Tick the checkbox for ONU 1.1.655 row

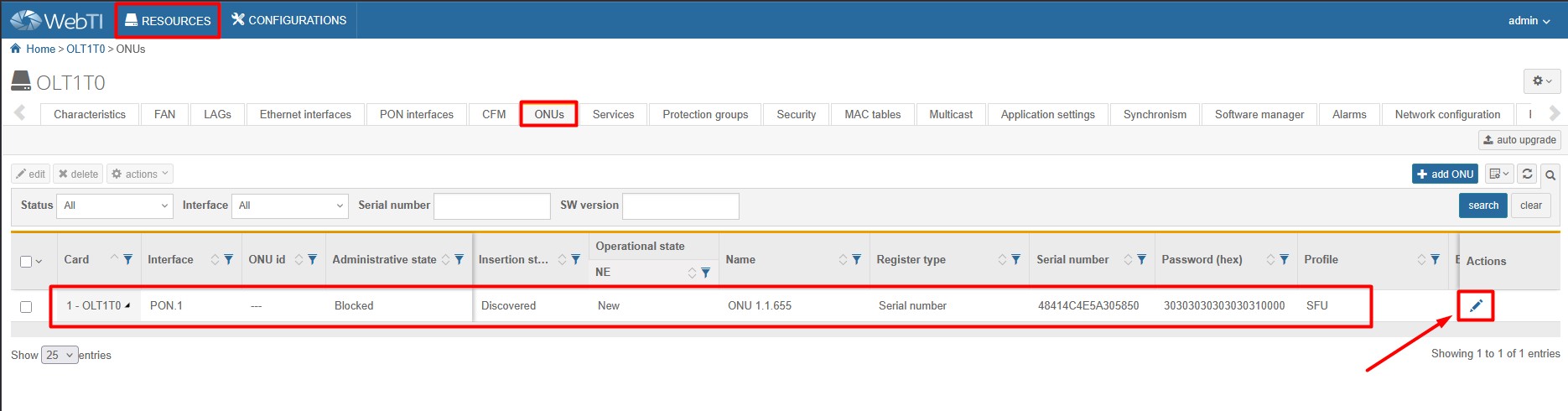(x=26, y=307)
